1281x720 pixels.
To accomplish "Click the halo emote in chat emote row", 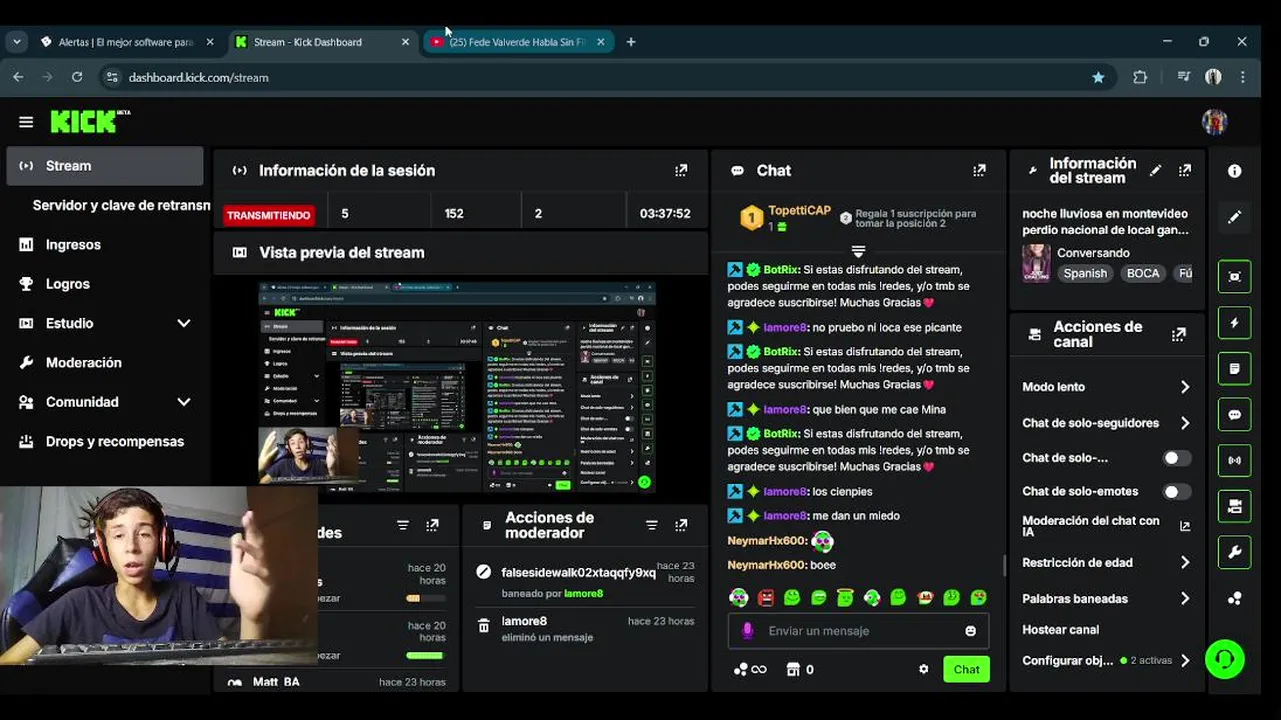I will [x=846, y=598].
